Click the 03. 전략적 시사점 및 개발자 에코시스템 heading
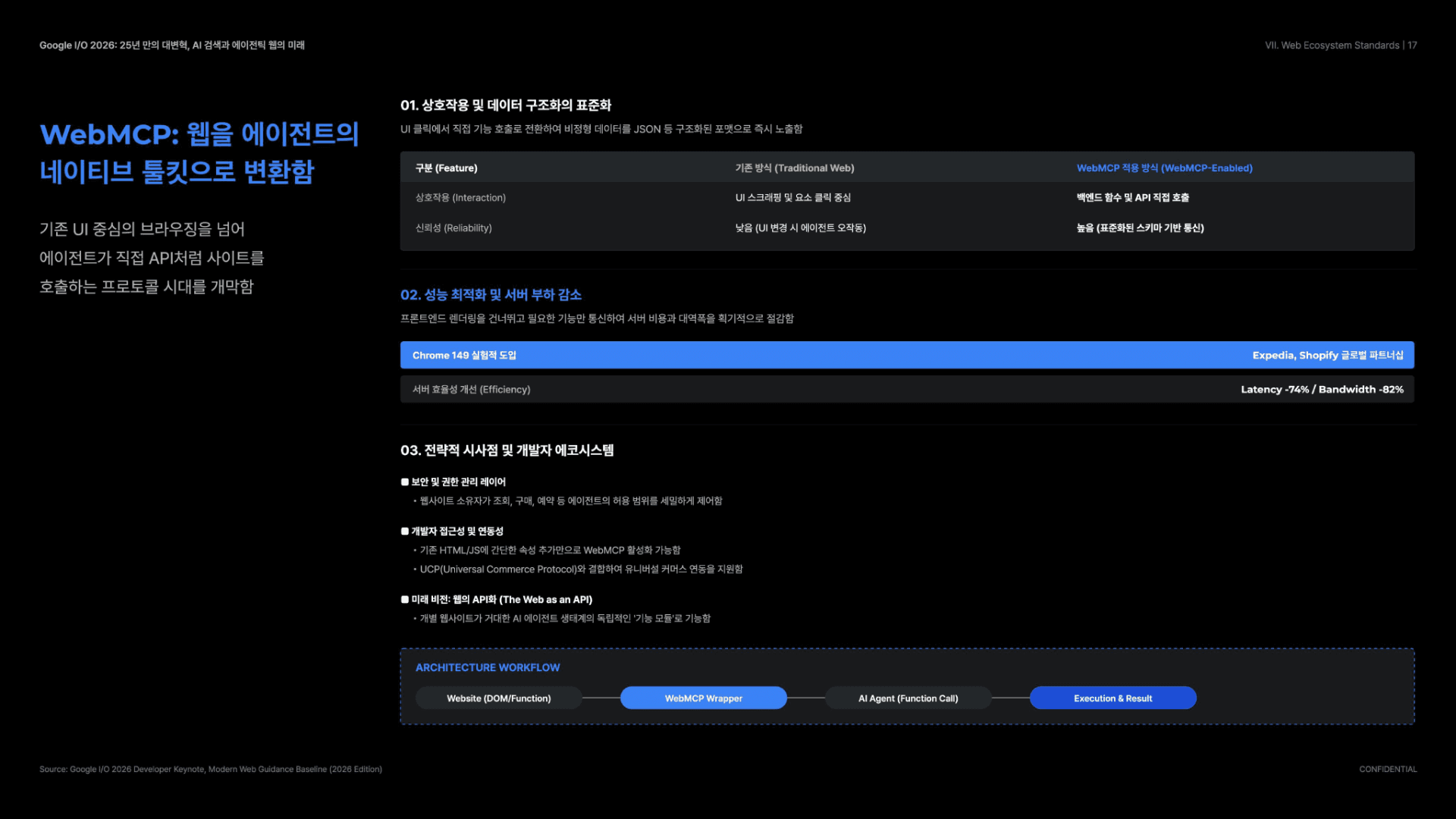 (507, 450)
